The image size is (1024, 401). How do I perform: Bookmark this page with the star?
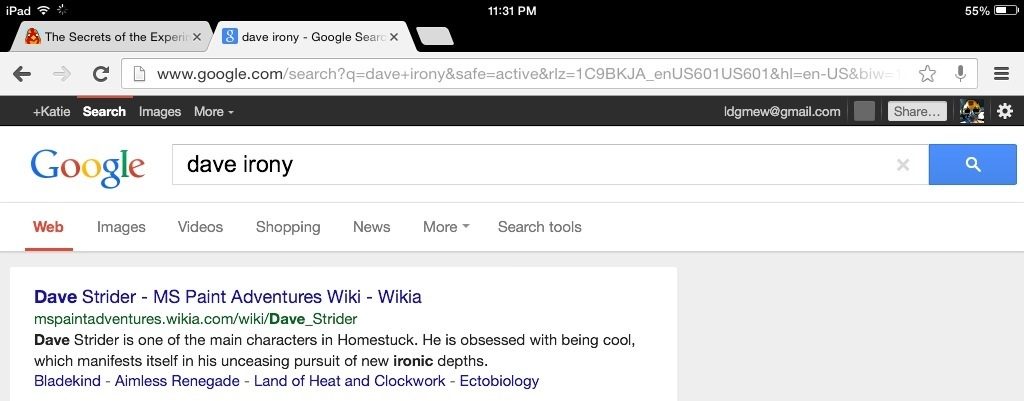927,73
